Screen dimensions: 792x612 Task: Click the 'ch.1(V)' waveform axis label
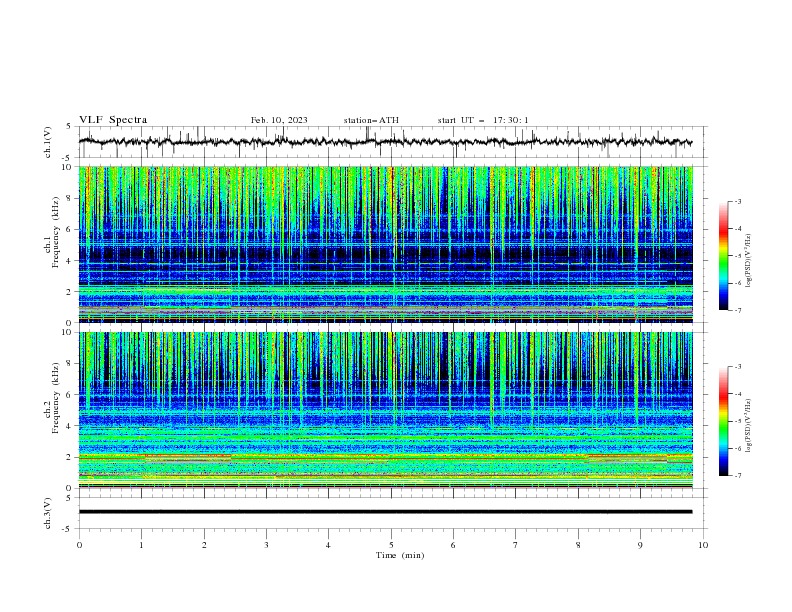pyautogui.click(x=48, y=142)
